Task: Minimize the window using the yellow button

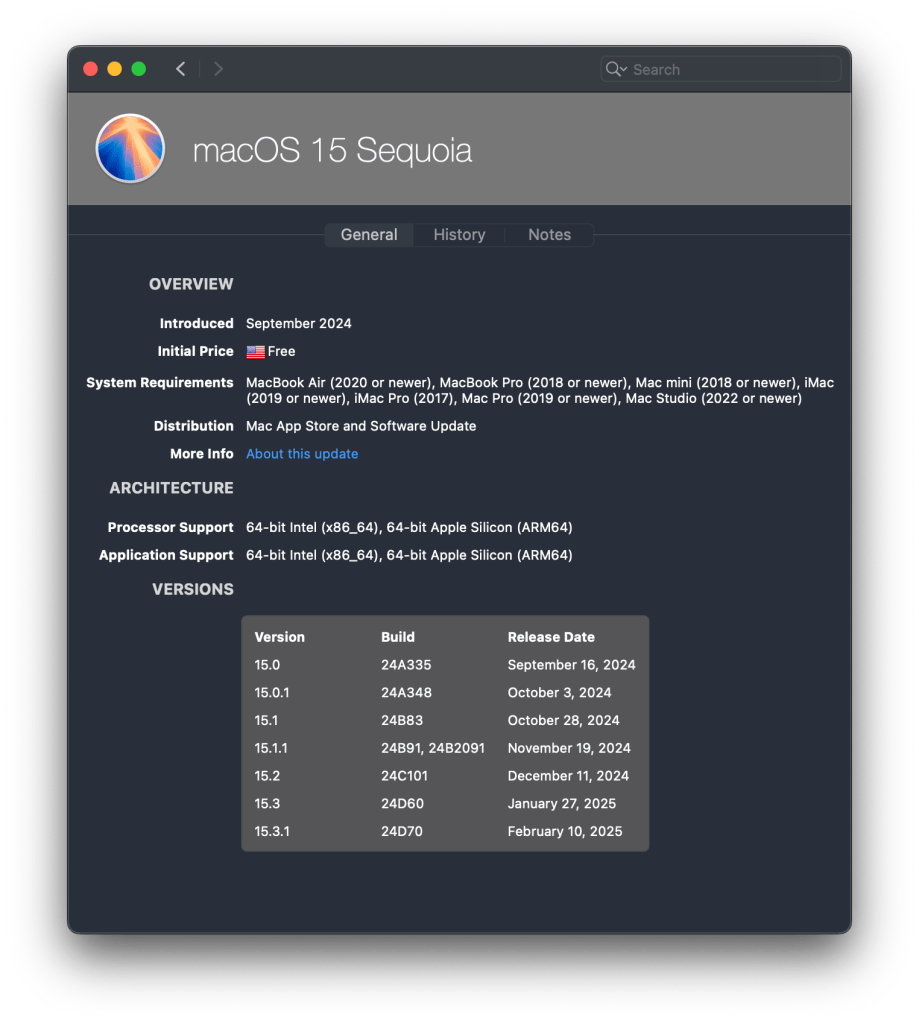Action: (x=114, y=69)
